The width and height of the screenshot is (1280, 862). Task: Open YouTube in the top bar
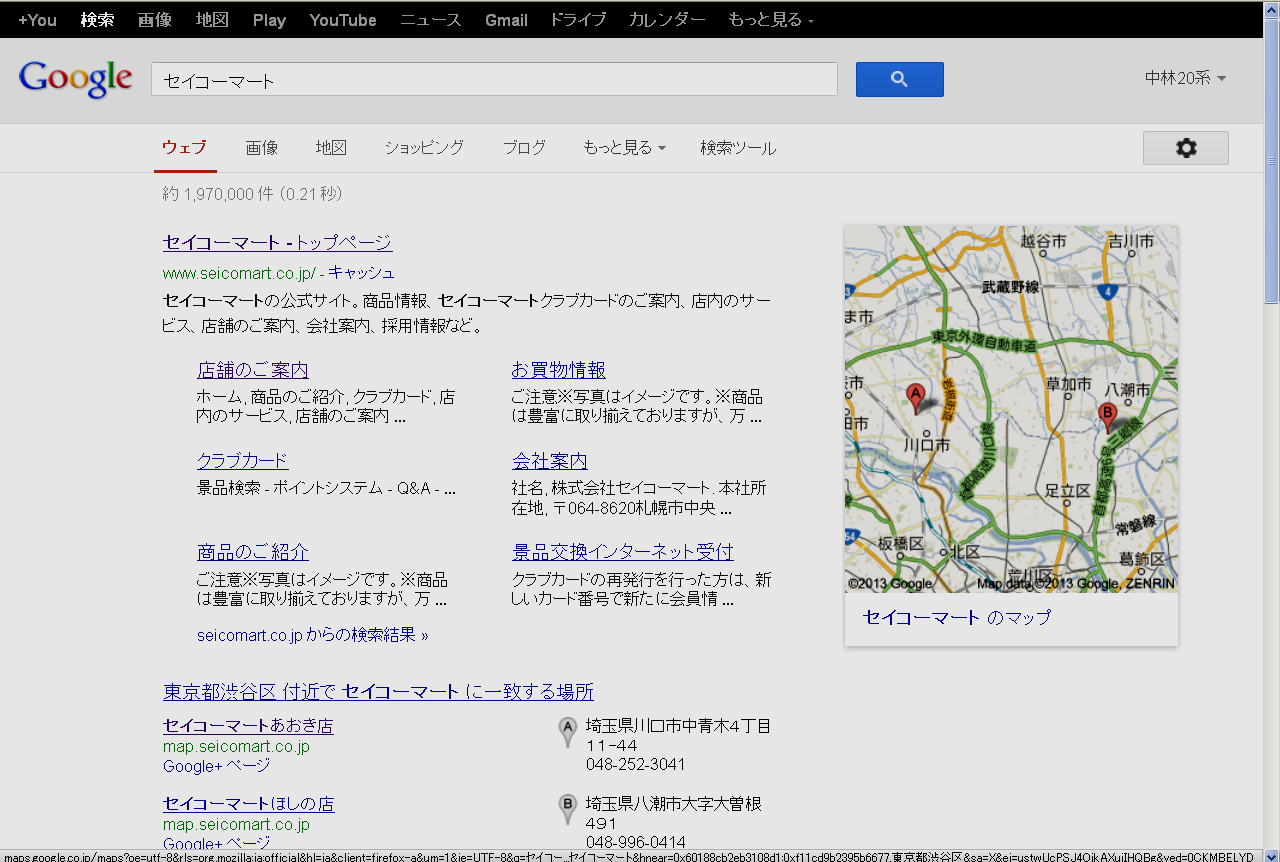tap(343, 20)
